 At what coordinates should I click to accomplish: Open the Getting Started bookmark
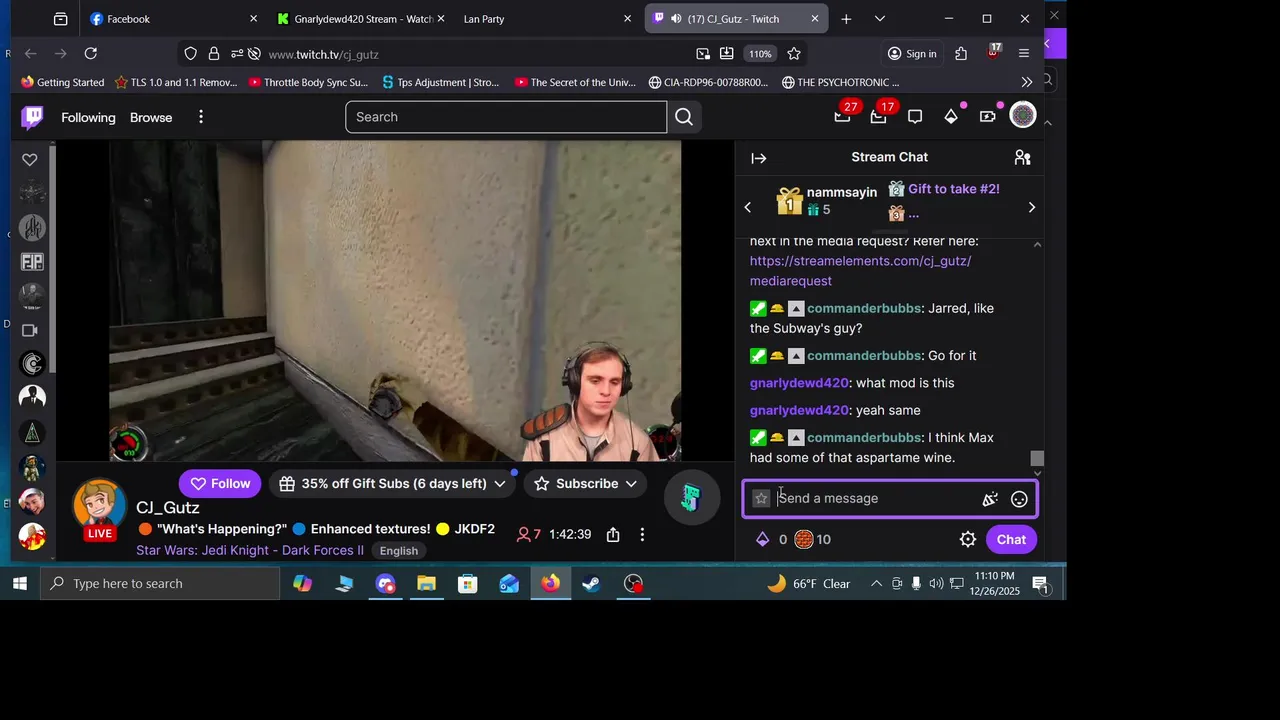[62, 82]
